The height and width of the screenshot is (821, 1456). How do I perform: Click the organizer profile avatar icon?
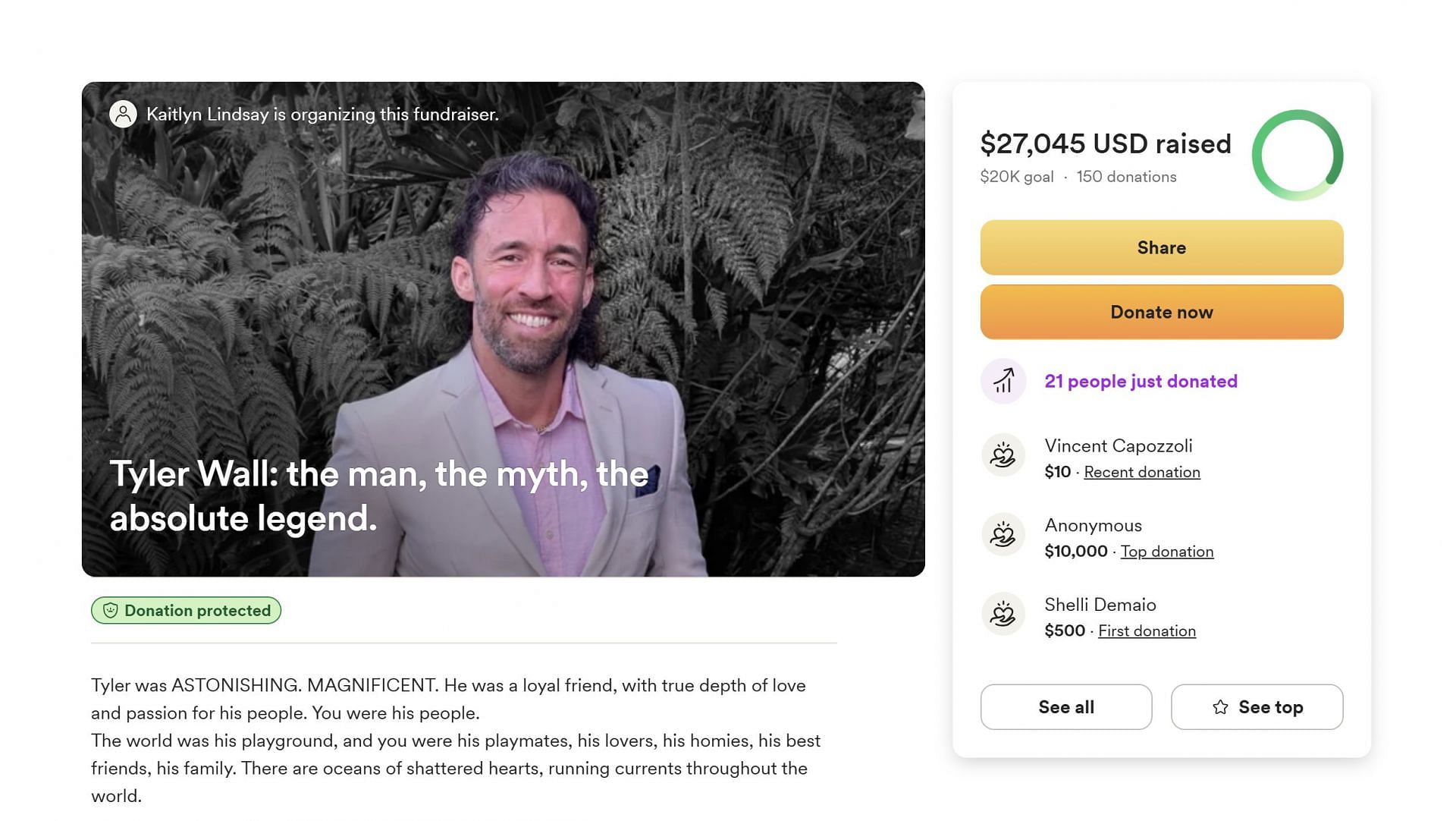[x=123, y=115]
